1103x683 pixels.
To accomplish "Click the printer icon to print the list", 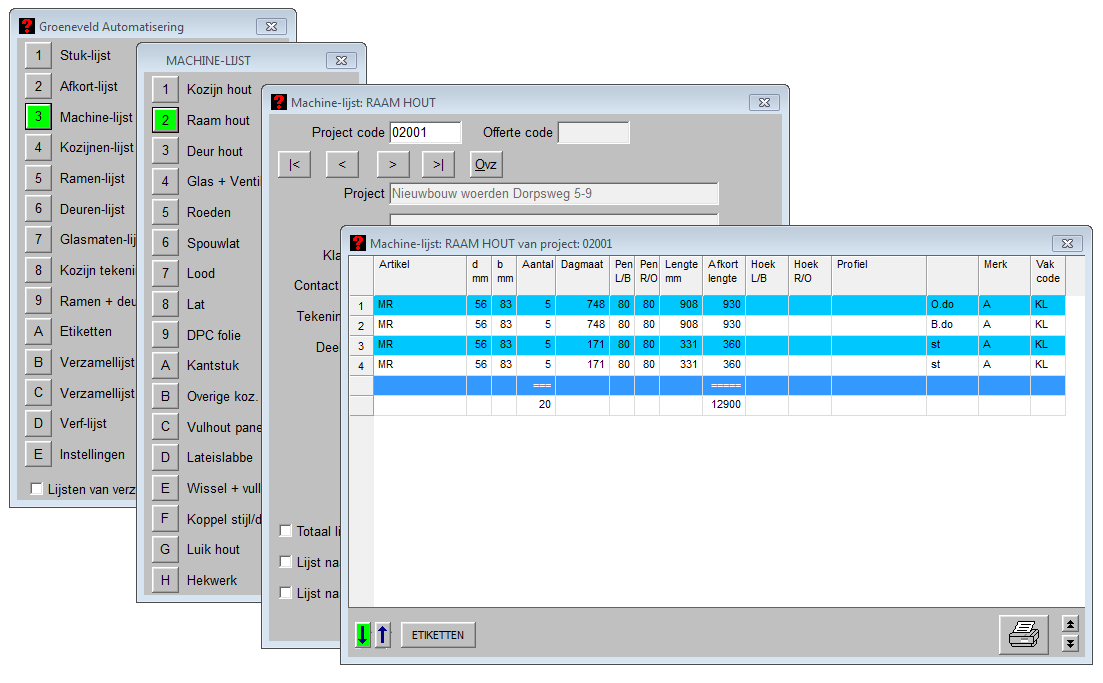I will pos(1022,635).
